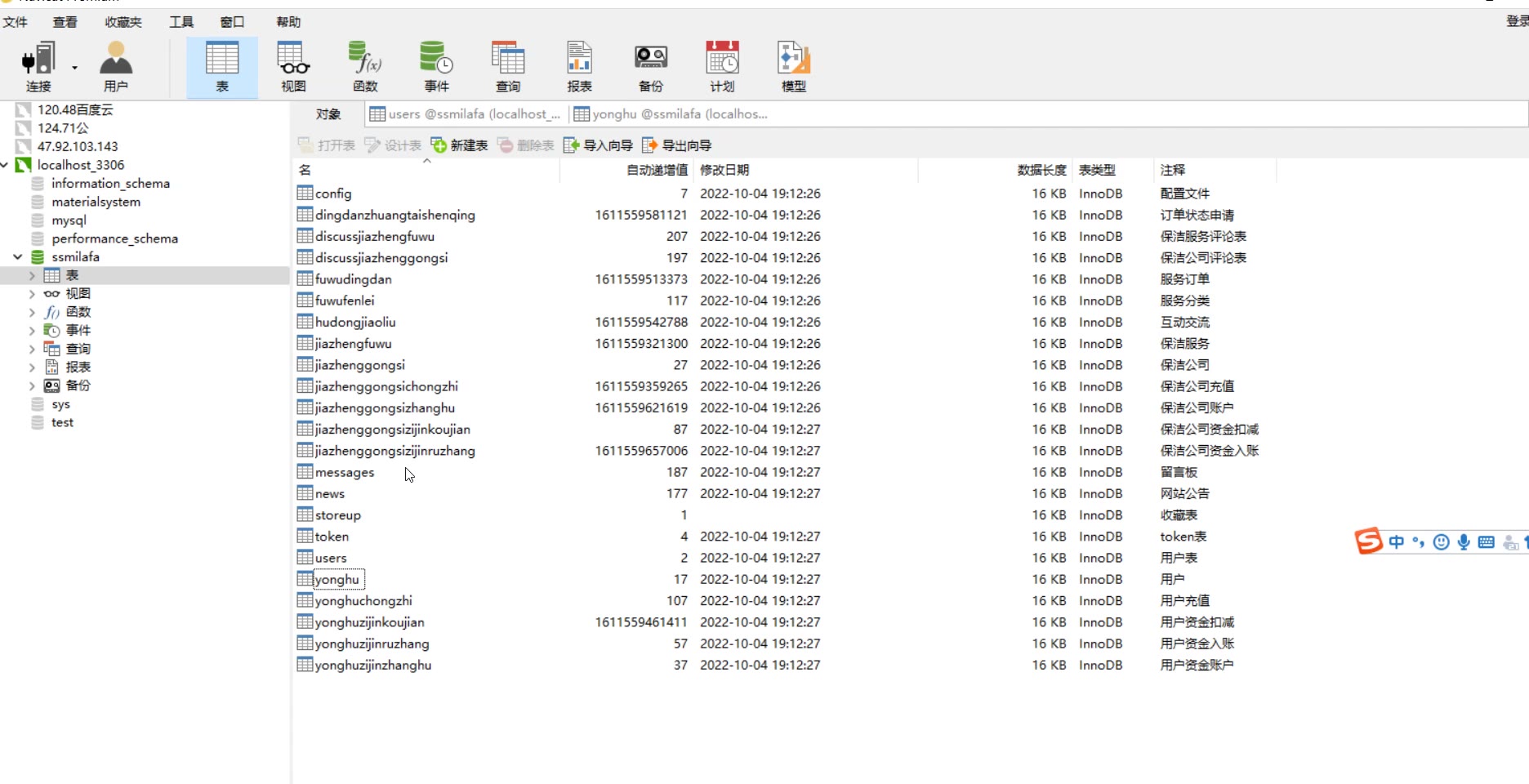
Task: Select the 47.92.103.143 connection
Action: pos(78,146)
